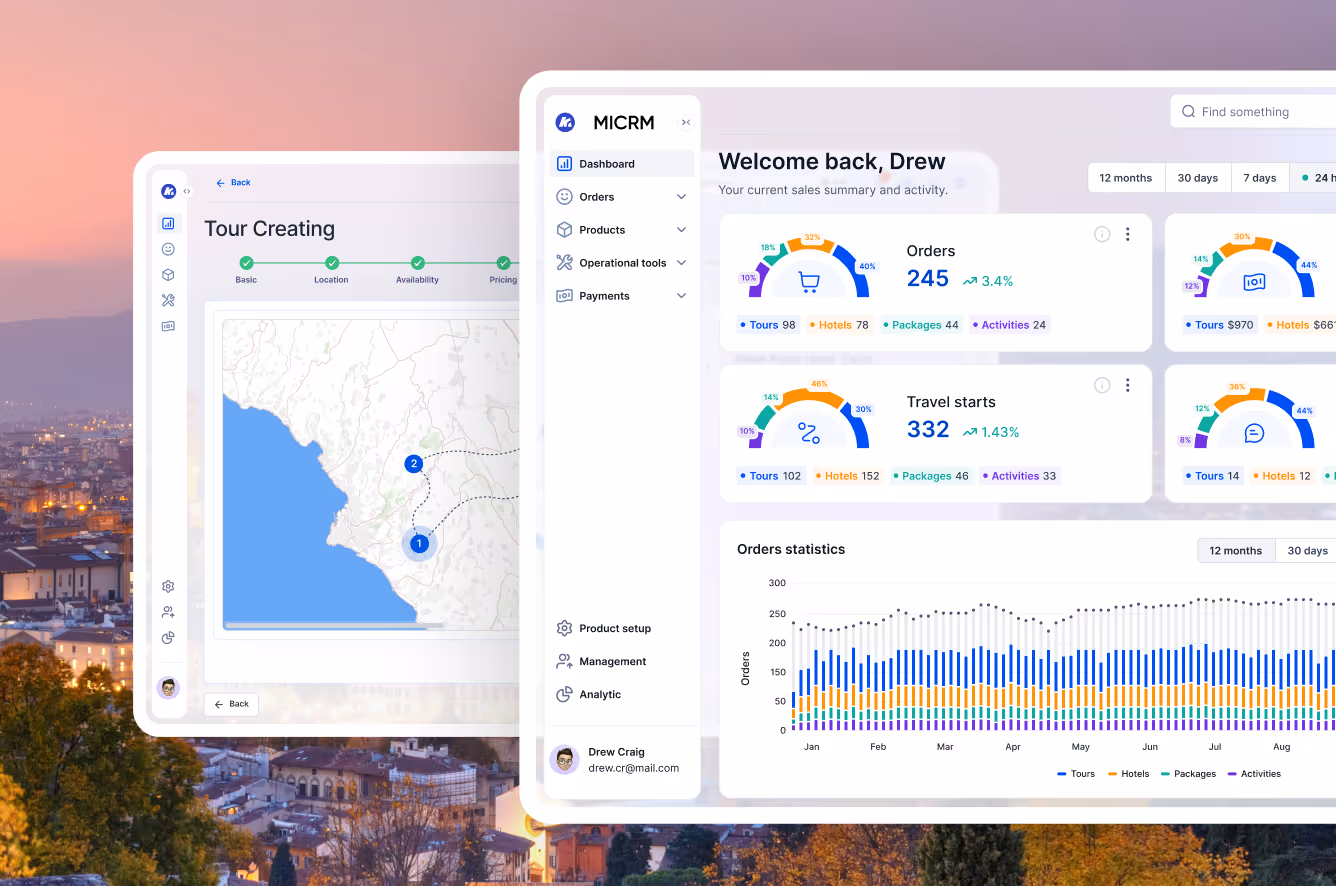1336x886 pixels.
Task: Click the search magnifier icon
Action: pyautogui.click(x=1189, y=112)
